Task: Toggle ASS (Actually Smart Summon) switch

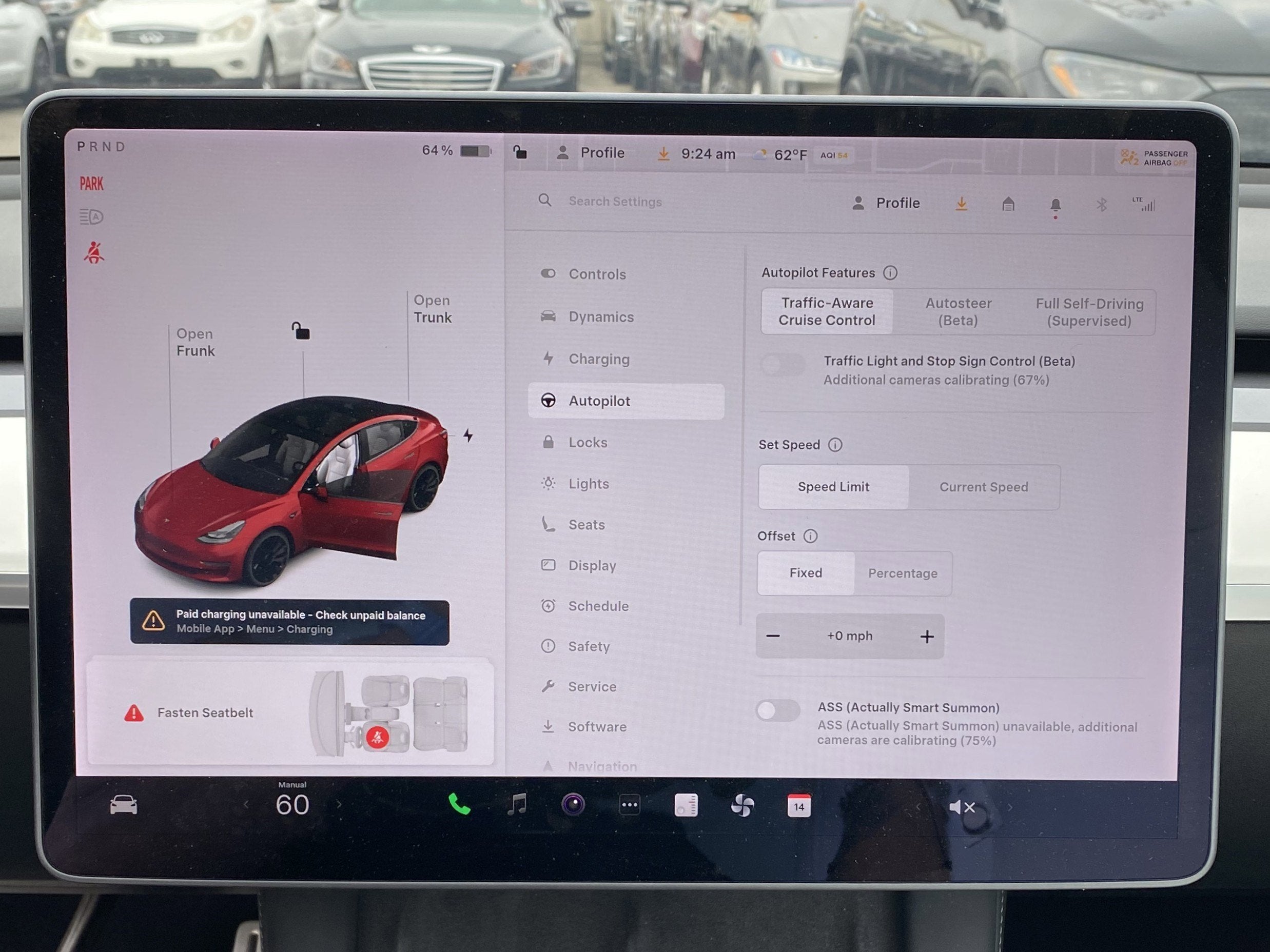Action: pyautogui.click(x=778, y=710)
